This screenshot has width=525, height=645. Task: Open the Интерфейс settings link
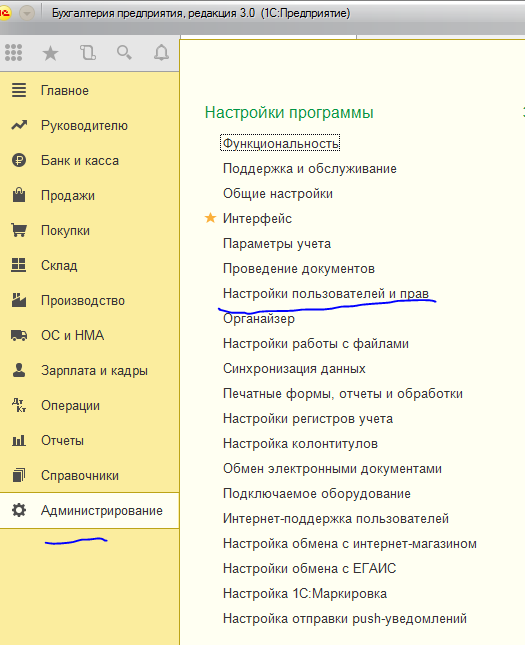coord(257,218)
